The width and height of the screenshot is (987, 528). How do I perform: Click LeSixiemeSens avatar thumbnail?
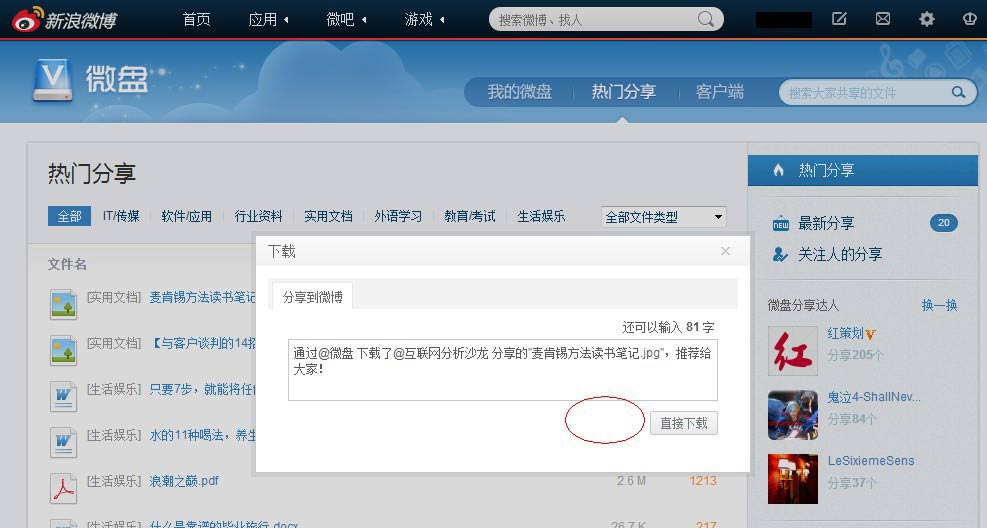pos(792,479)
